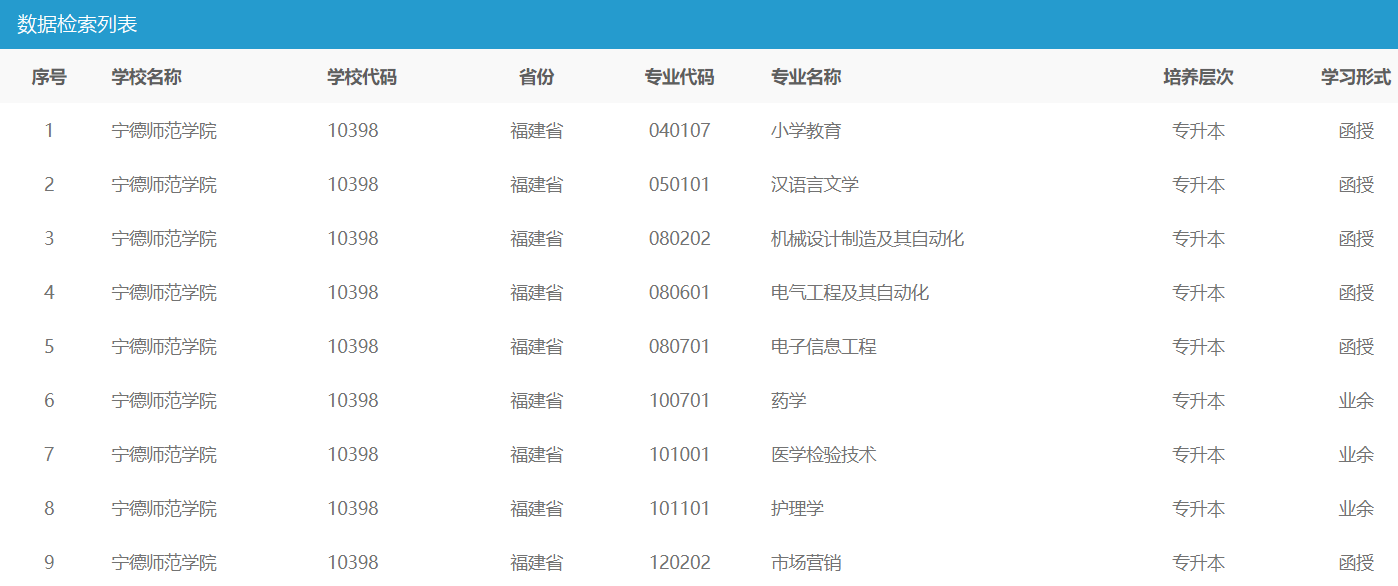The width and height of the screenshot is (1398, 586).
Task: Click 宁德师范学院 in the 小学教育 row
Action: click(x=164, y=131)
